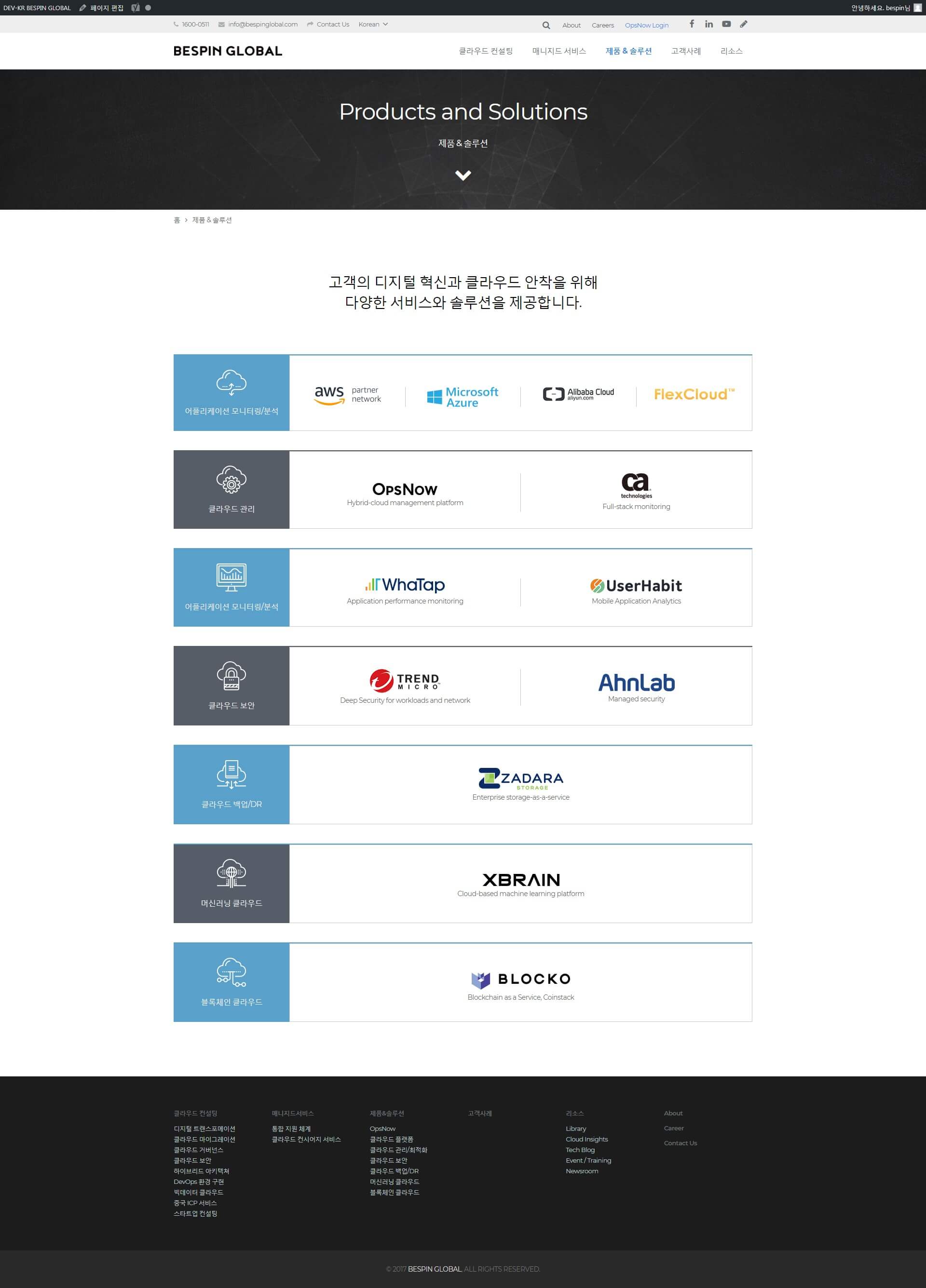The width and height of the screenshot is (926, 1288).
Task: Open the Alibaba Cloud logo
Action: [578, 394]
